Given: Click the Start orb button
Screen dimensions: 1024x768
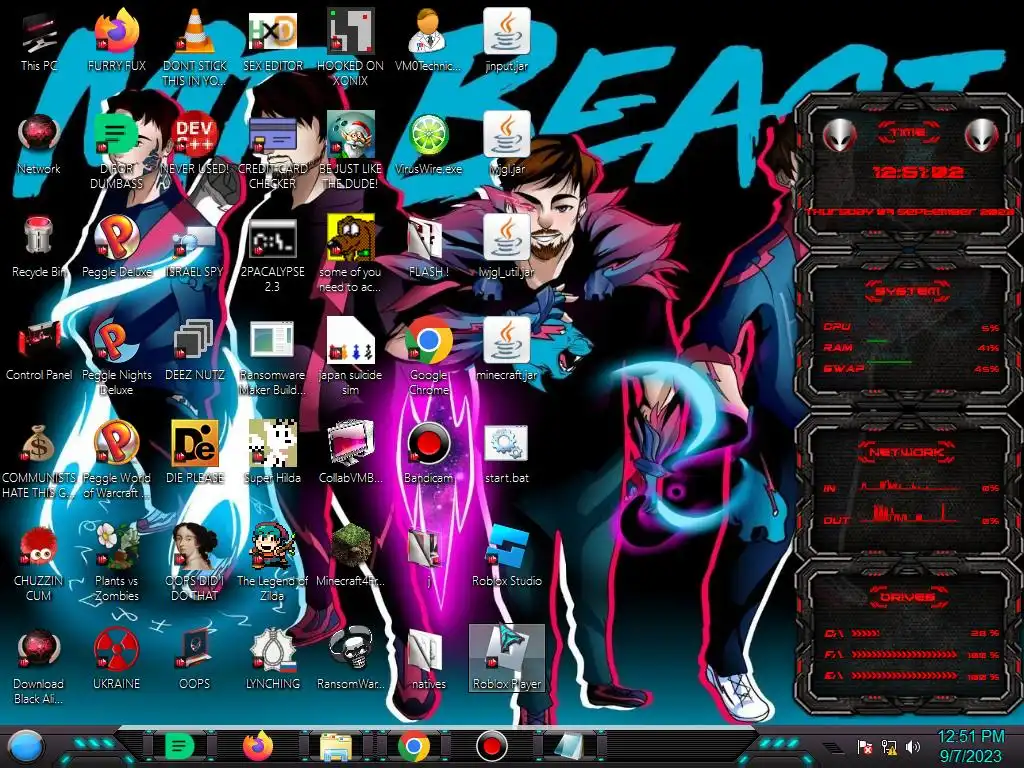Looking at the screenshot, I should 26,746.
